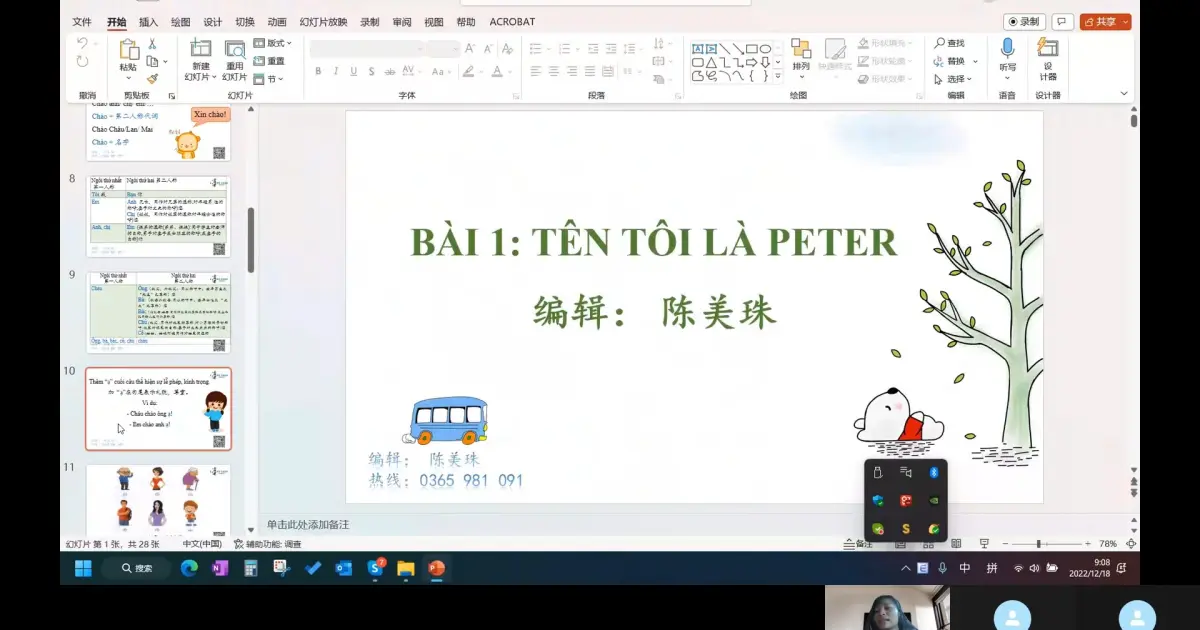Toggle center text alignment
Screen dimensions: 1200x630
tap(553, 71)
